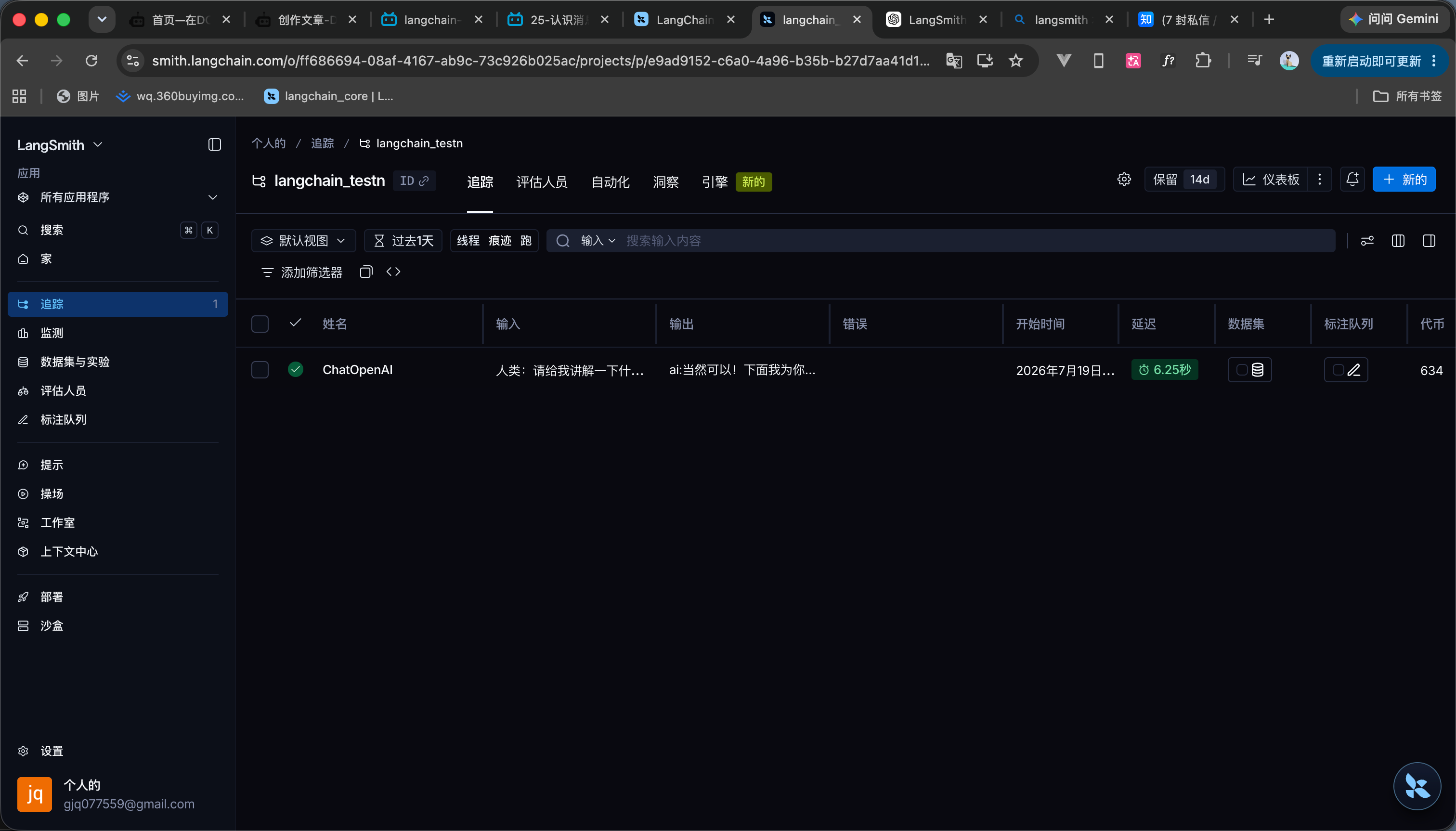The width and height of the screenshot is (1456, 831).
Task: Click the notification bell icon
Action: click(x=1352, y=179)
